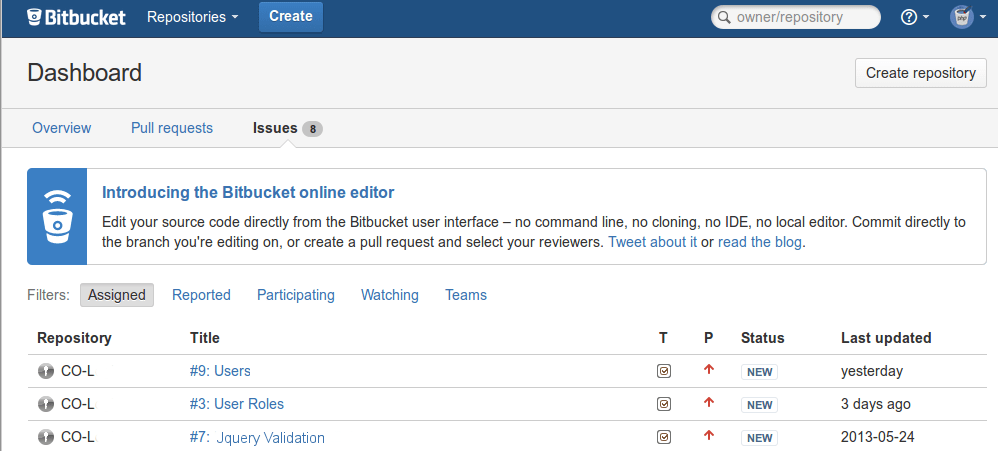This screenshot has height=451, width=998.
Task: Click repository lock icon in #9 Users row
Action: pos(45,371)
